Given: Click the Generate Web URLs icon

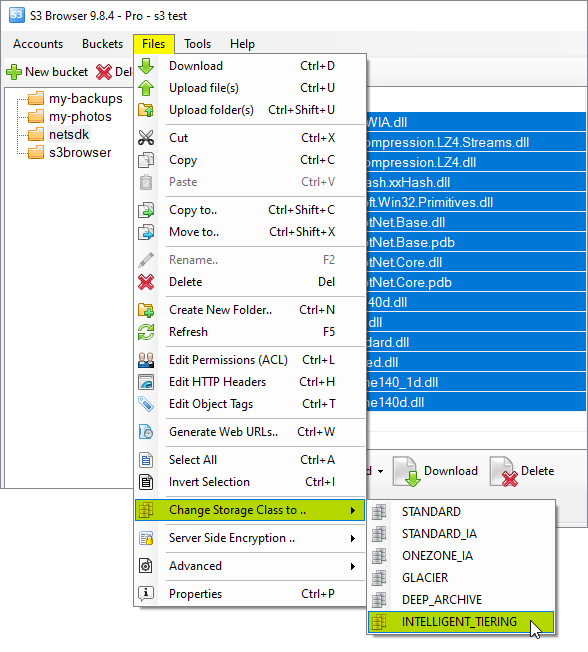Looking at the screenshot, I should [146, 432].
